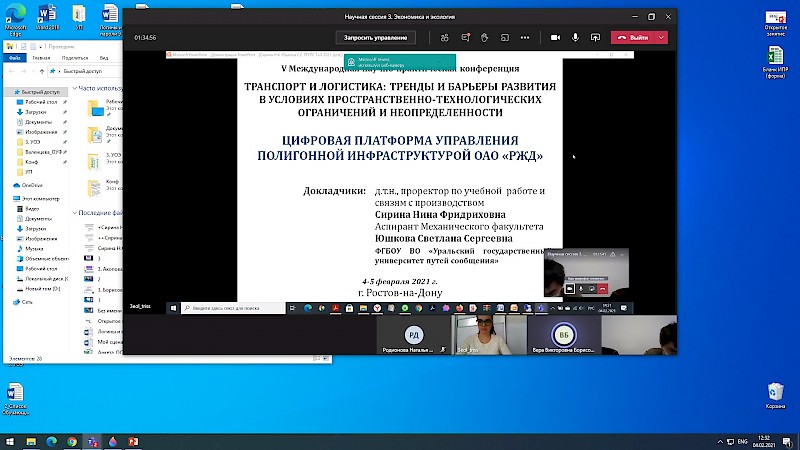Open dropdown arrow next to Выйти
The height and width of the screenshot is (450, 800).
[x=661, y=37]
